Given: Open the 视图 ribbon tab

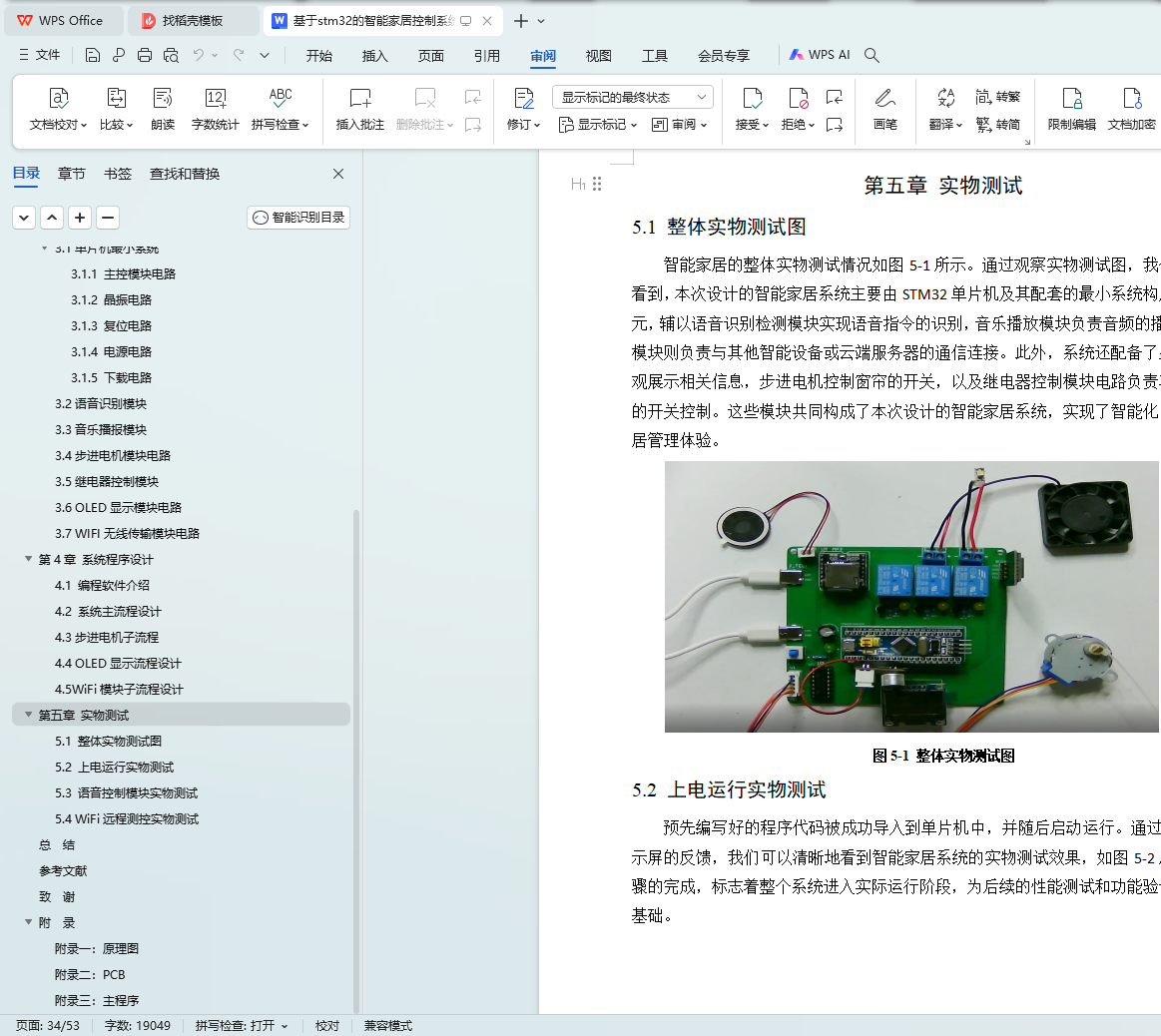Looking at the screenshot, I should [x=598, y=56].
